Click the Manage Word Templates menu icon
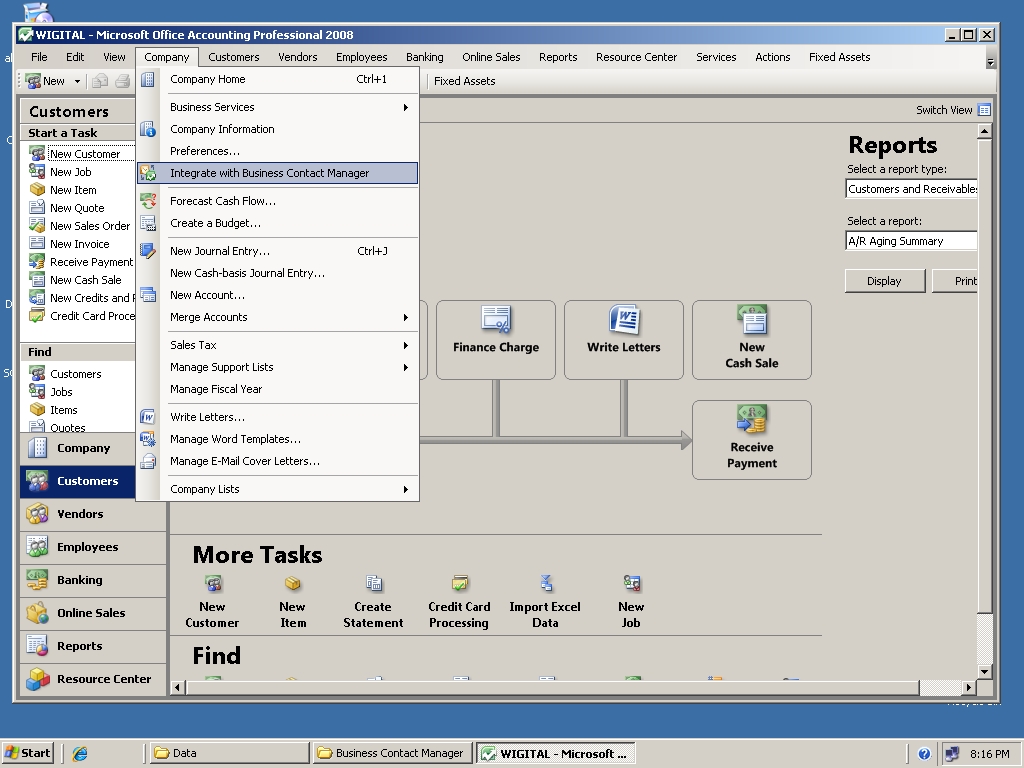The width and height of the screenshot is (1024, 768). pos(148,439)
